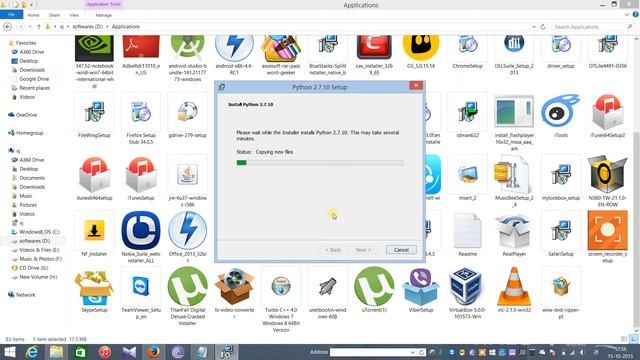Open Windows8_OS (C:) drive
The height and width of the screenshot is (360, 640).
point(39,232)
